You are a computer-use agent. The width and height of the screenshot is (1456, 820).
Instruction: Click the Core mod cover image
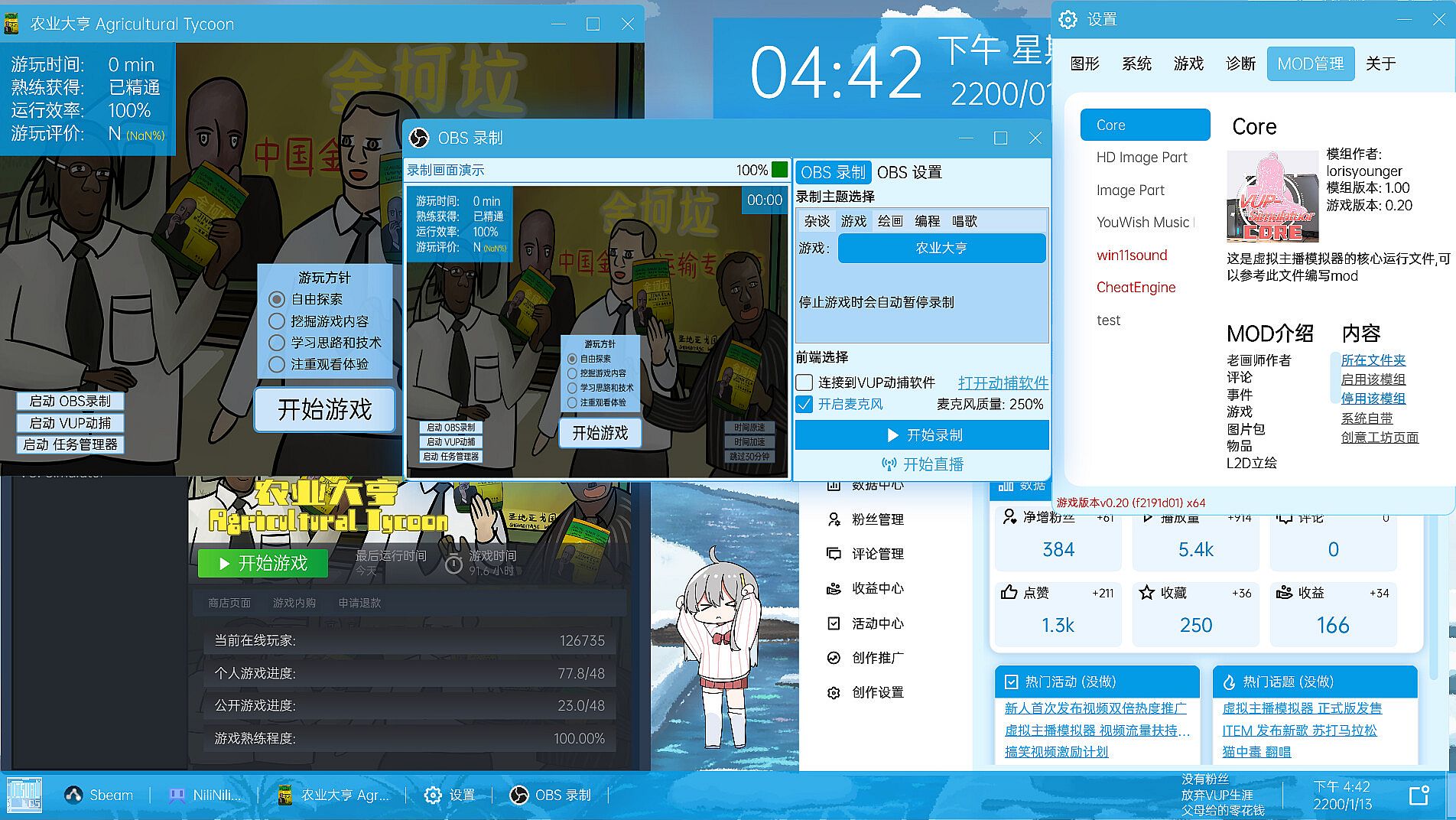pos(1272,197)
